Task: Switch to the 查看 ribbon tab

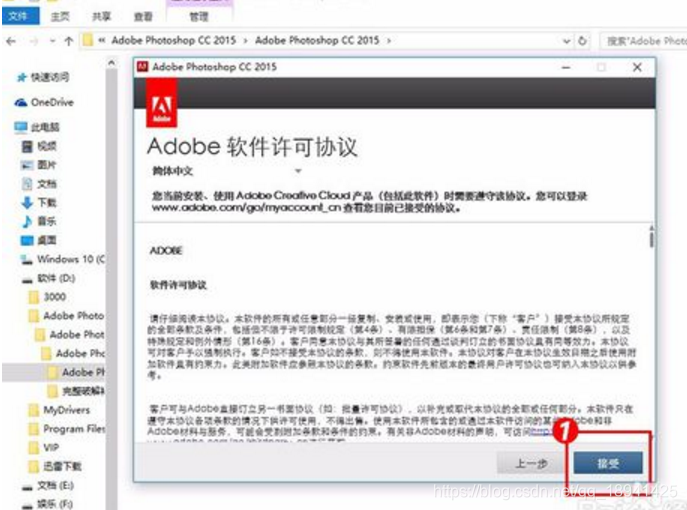Action: click(143, 17)
